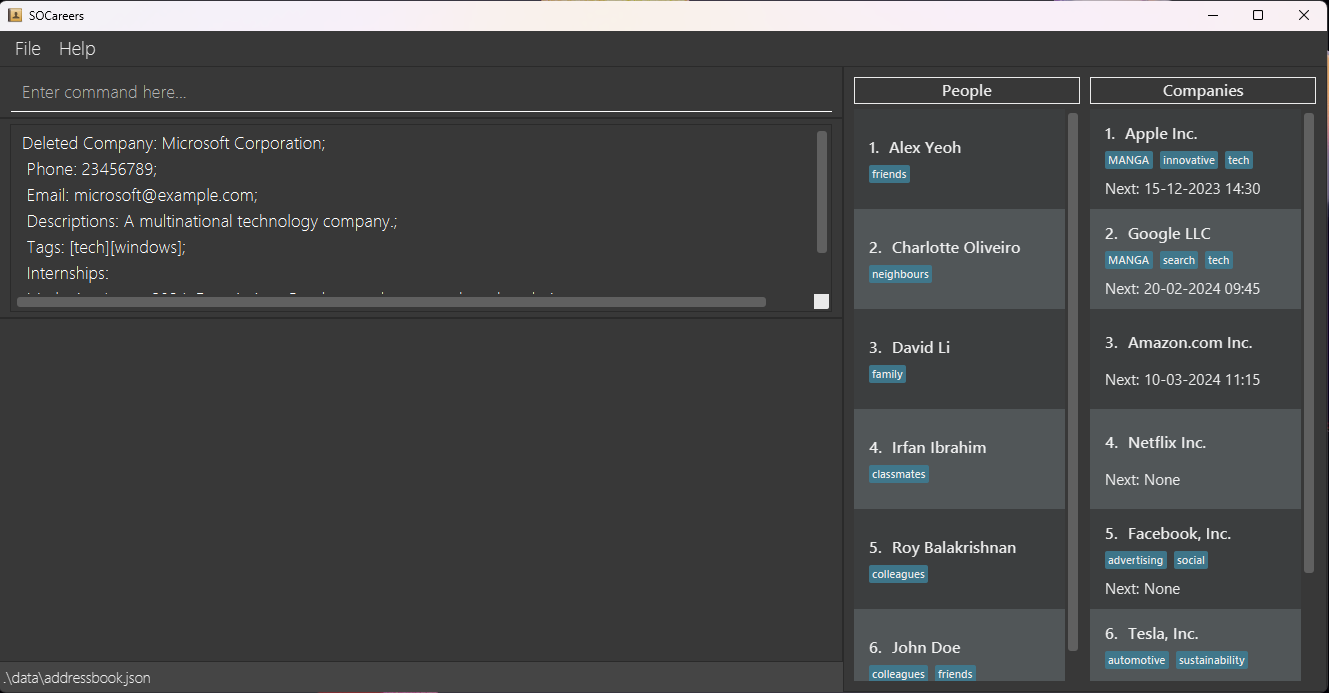Viewport: 1329px width, 693px height.
Task: Open the File menu
Action: coord(27,48)
